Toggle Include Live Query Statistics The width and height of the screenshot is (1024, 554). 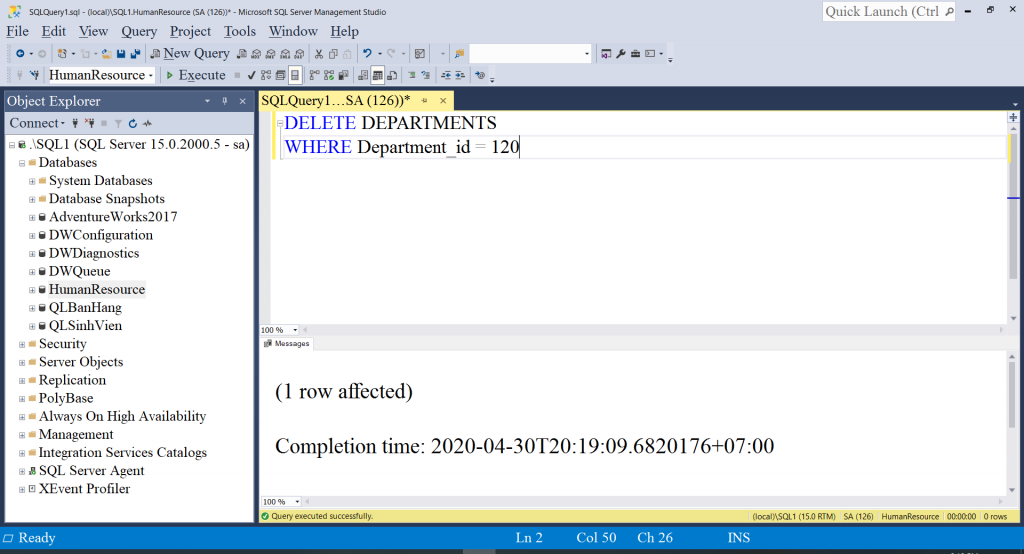[x=328, y=75]
